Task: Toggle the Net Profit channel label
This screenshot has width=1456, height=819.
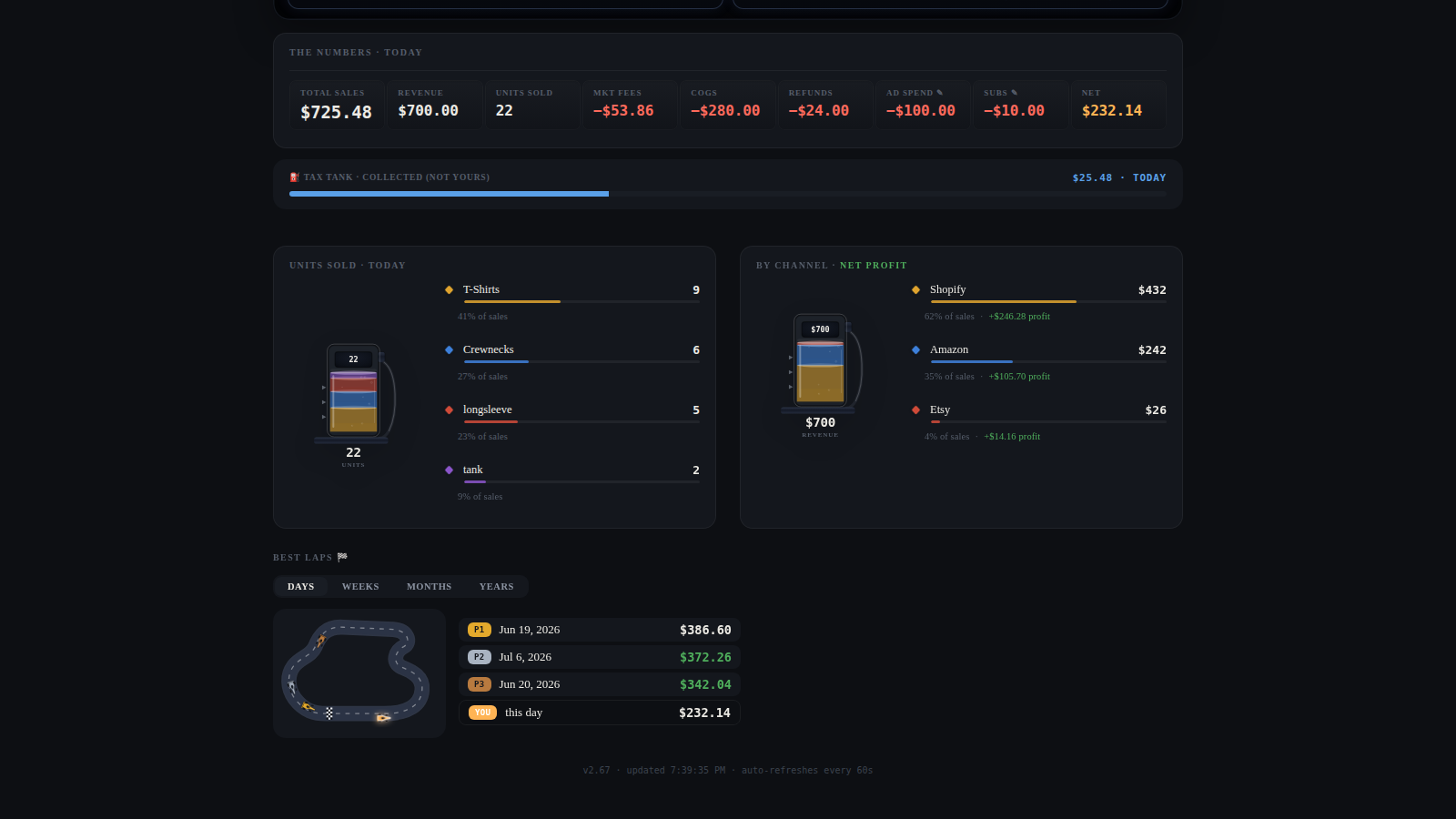Action: [x=874, y=266]
